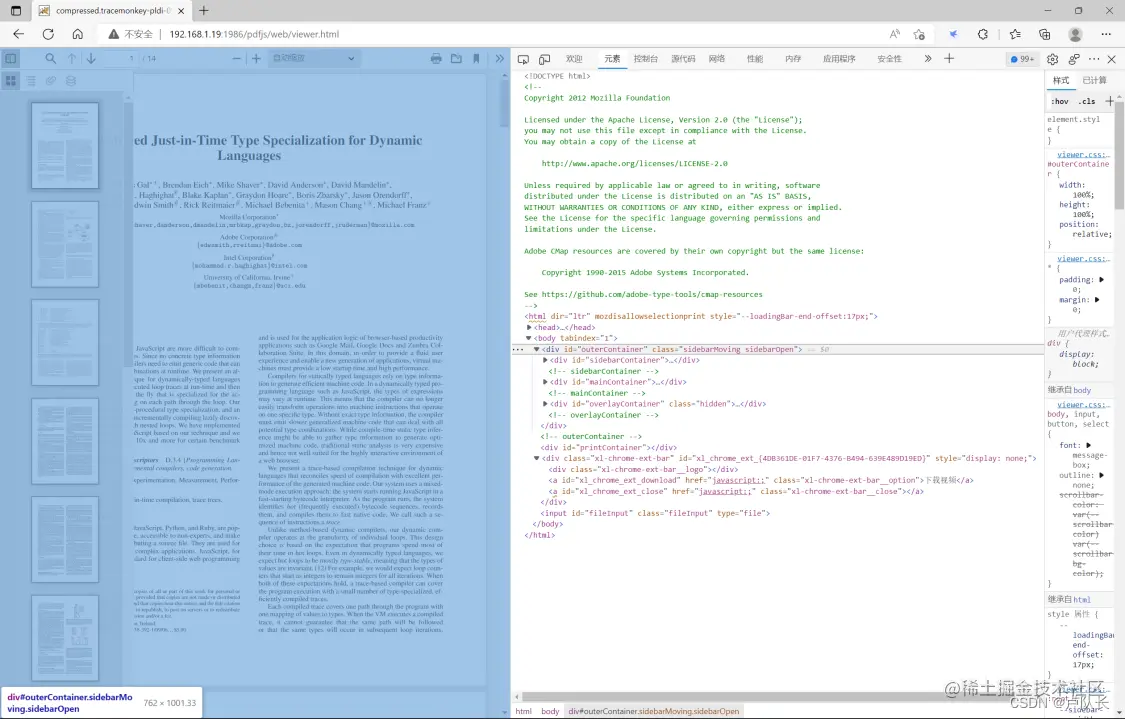Viewport: 1125px width, 719px height.
Task: Show attachments view in sidebar
Action: click(51, 80)
